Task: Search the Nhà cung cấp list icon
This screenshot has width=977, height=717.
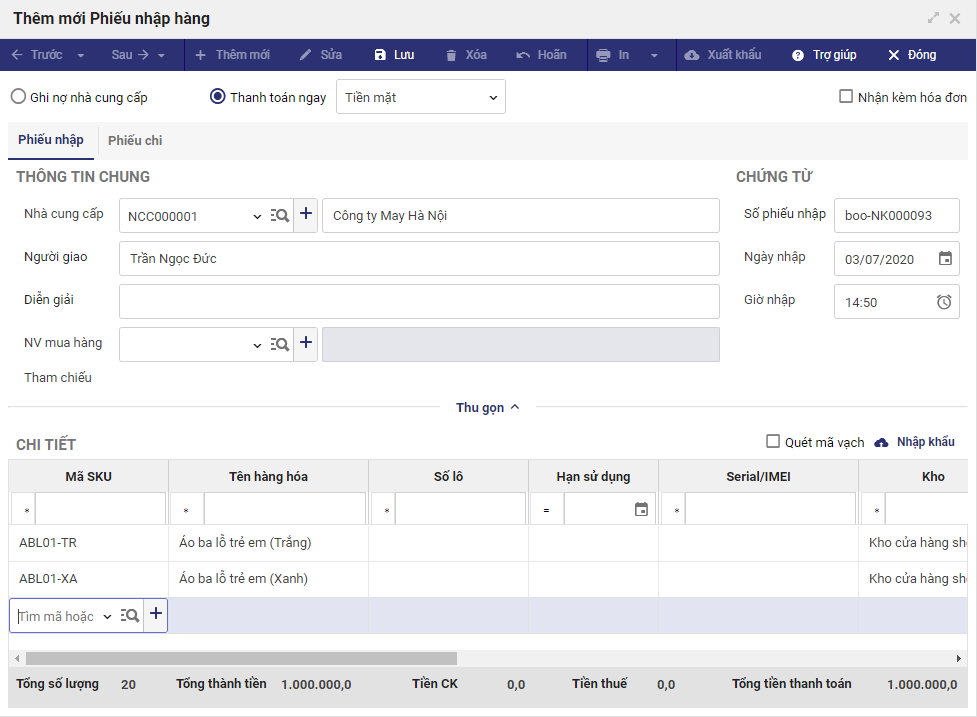Action: pos(280,216)
